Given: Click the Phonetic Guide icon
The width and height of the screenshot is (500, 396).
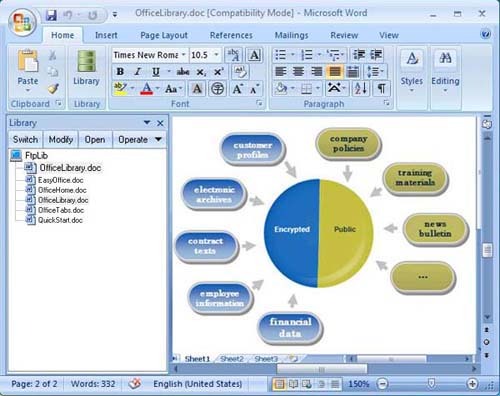Looking at the screenshot, I should (x=233, y=55).
